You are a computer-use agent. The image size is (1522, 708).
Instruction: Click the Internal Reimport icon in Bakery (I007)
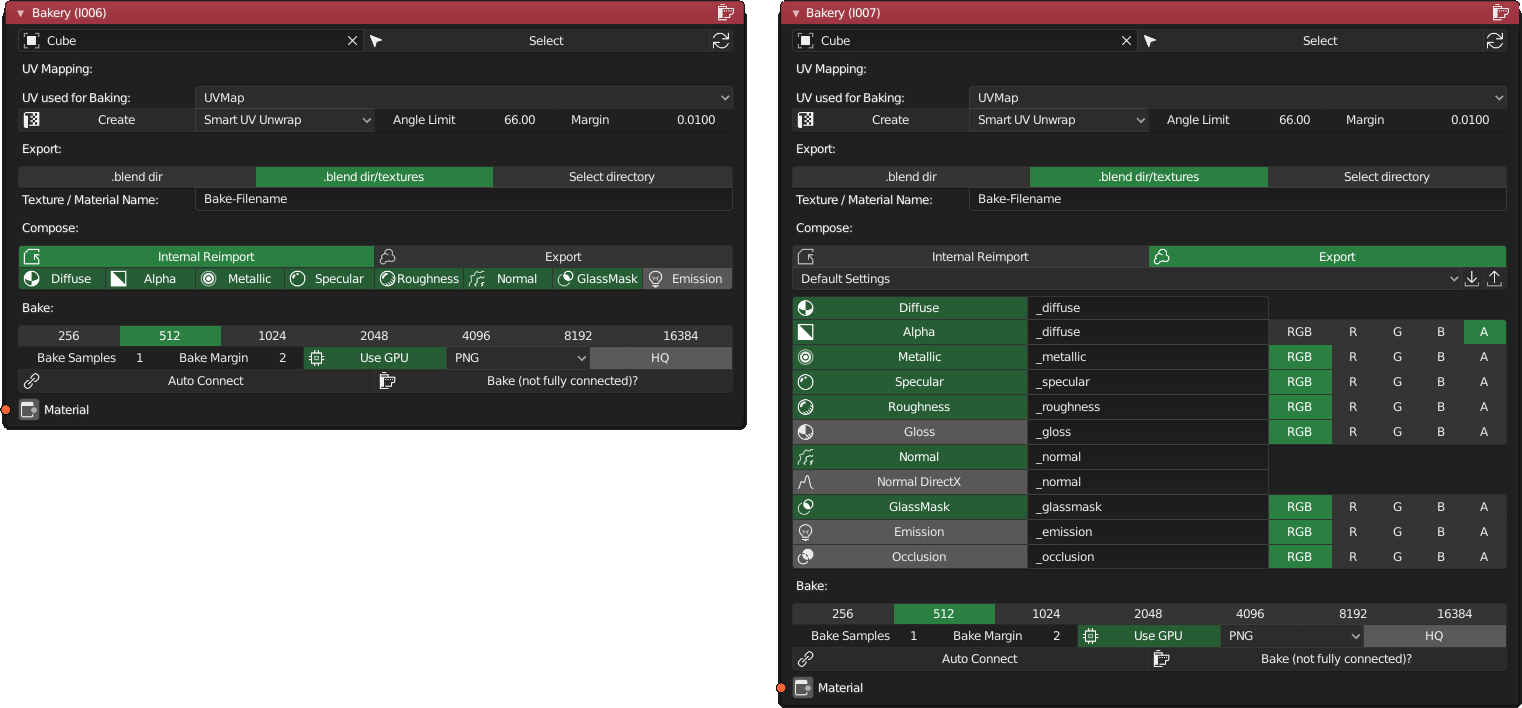[805, 257]
